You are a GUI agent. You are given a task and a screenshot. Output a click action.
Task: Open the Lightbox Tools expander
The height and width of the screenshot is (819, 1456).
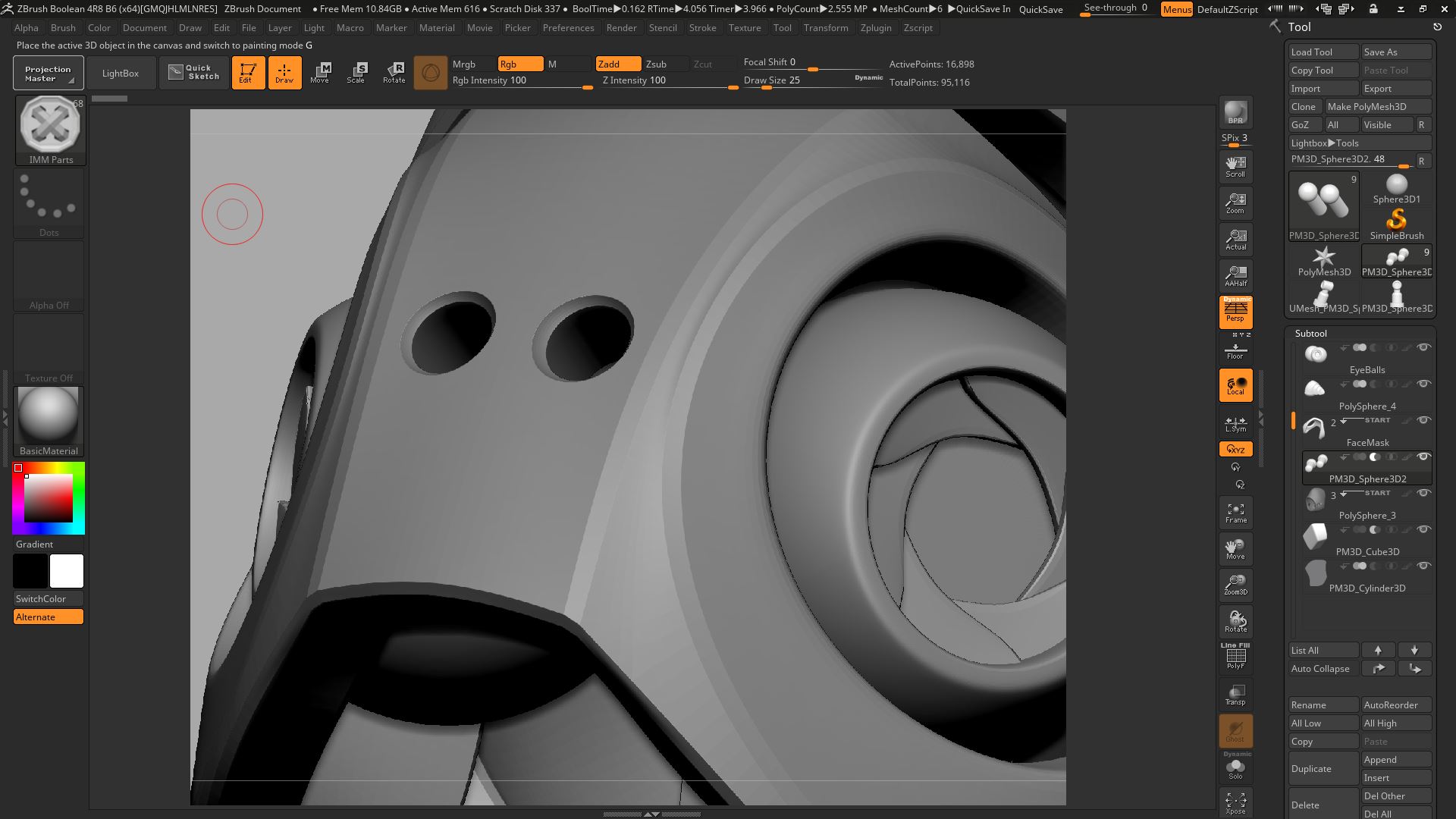coord(1360,143)
